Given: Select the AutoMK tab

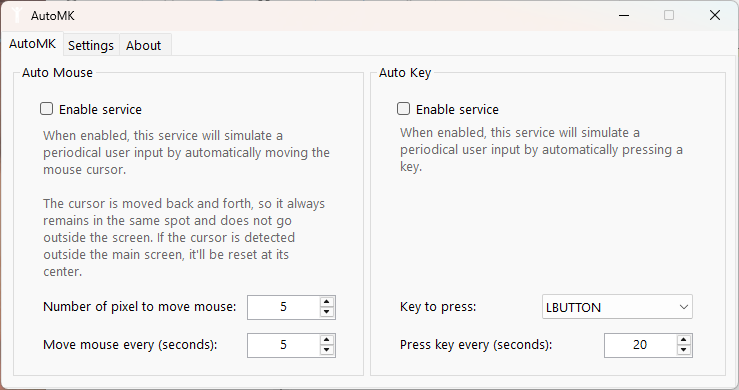Looking at the screenshot, I should coord(33,44).
